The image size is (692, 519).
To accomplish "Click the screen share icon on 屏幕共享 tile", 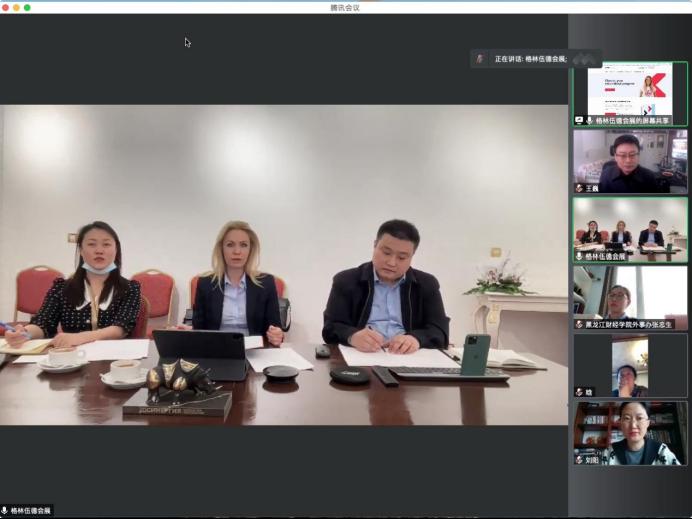I will click(x=579, y=120).
